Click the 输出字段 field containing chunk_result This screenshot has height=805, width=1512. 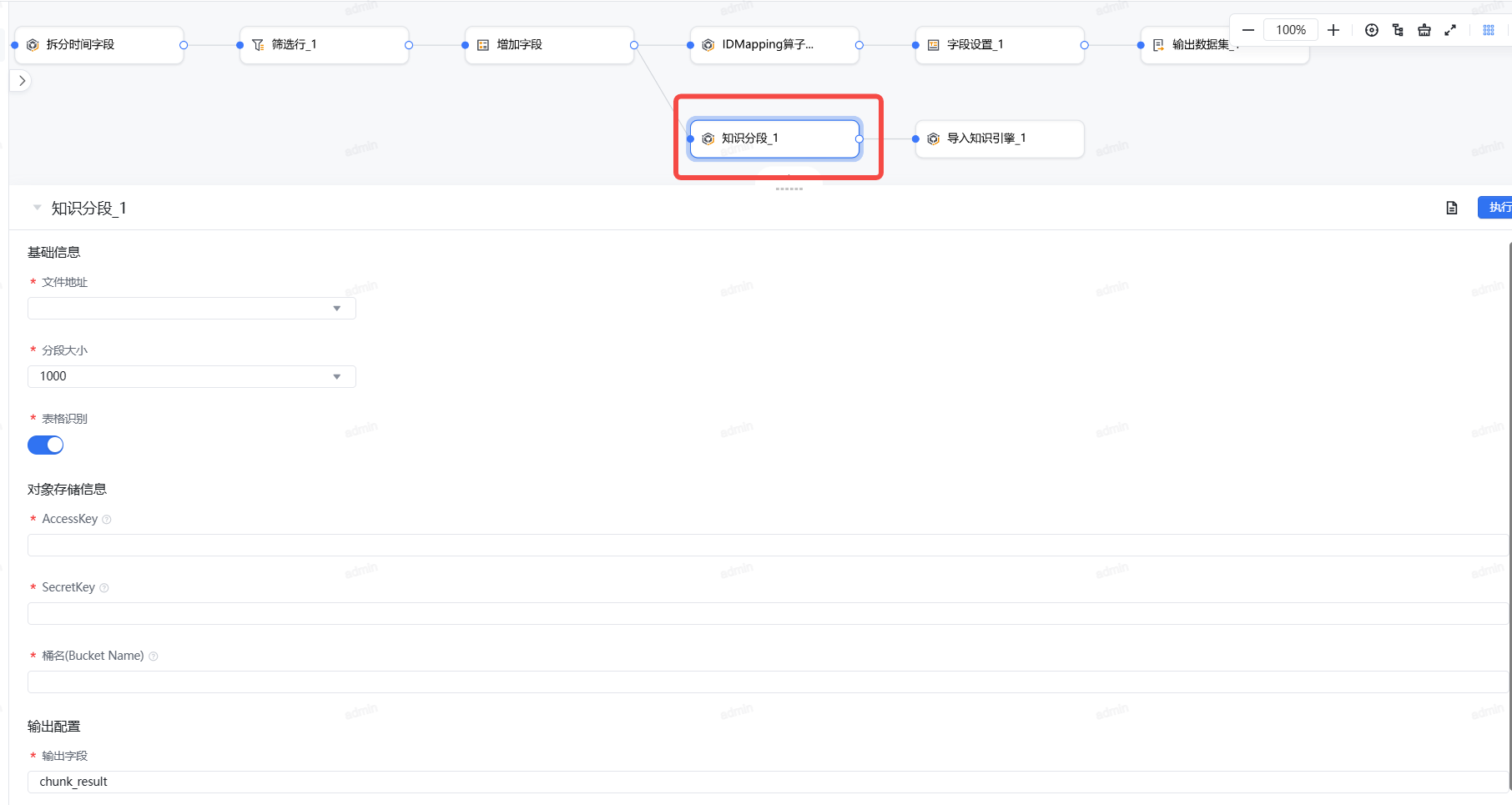tap(768, 782)
